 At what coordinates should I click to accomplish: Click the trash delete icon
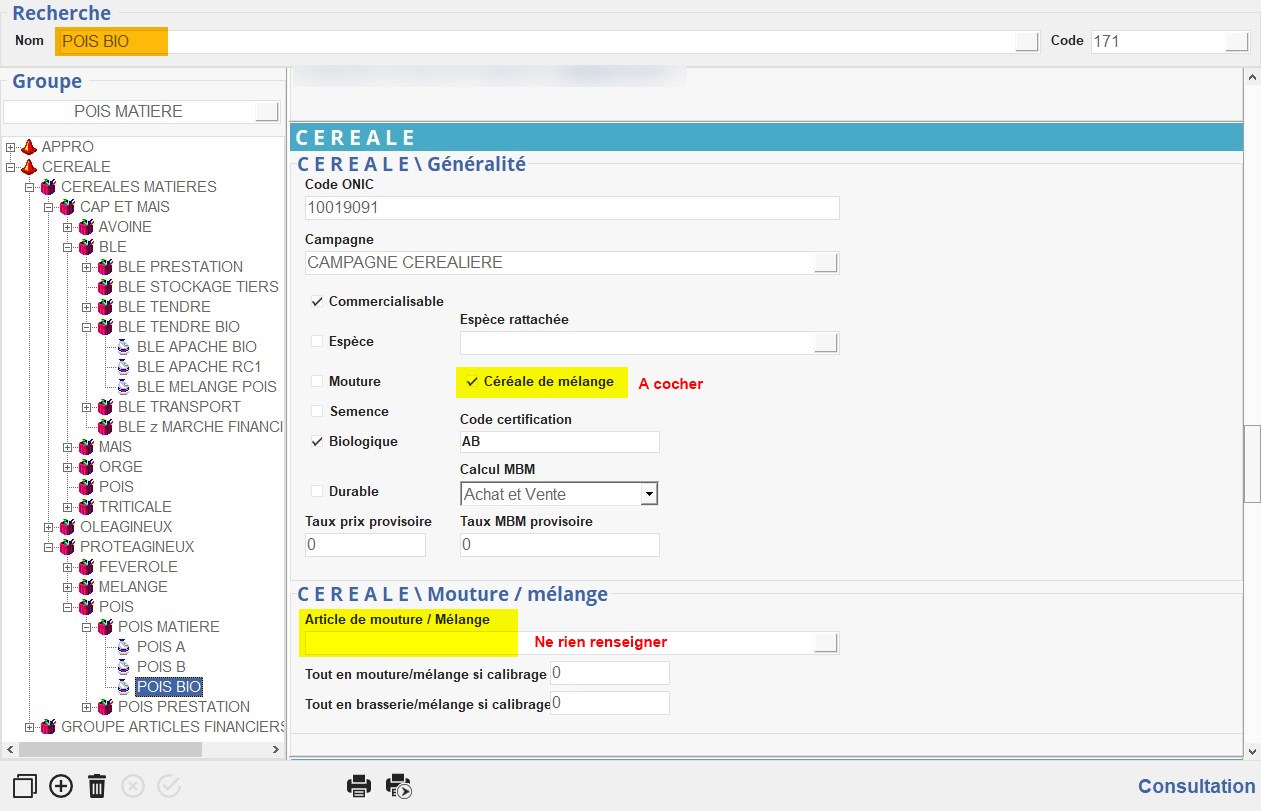pos(97,786)
